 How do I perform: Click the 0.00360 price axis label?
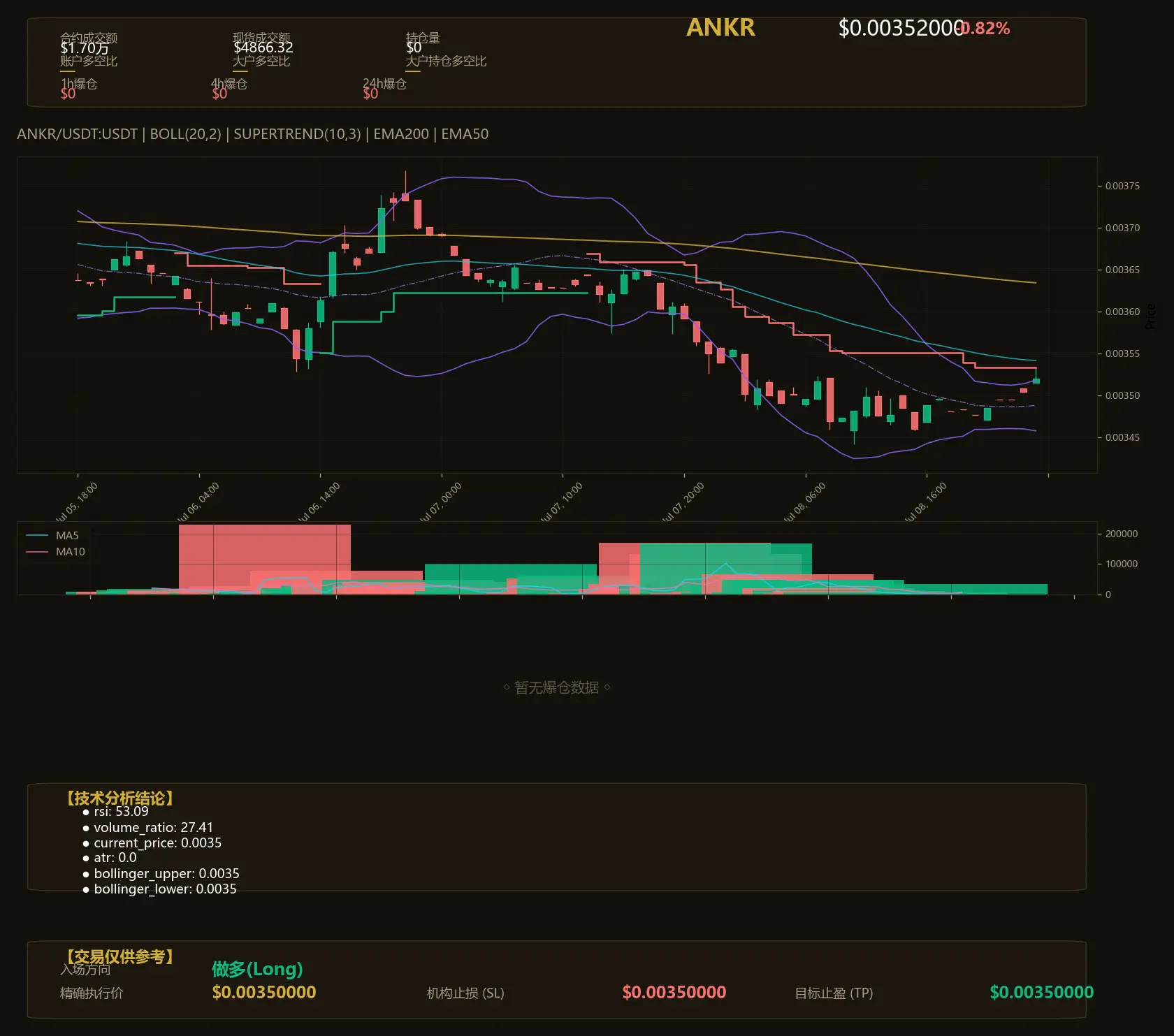tap(1122, 312)
